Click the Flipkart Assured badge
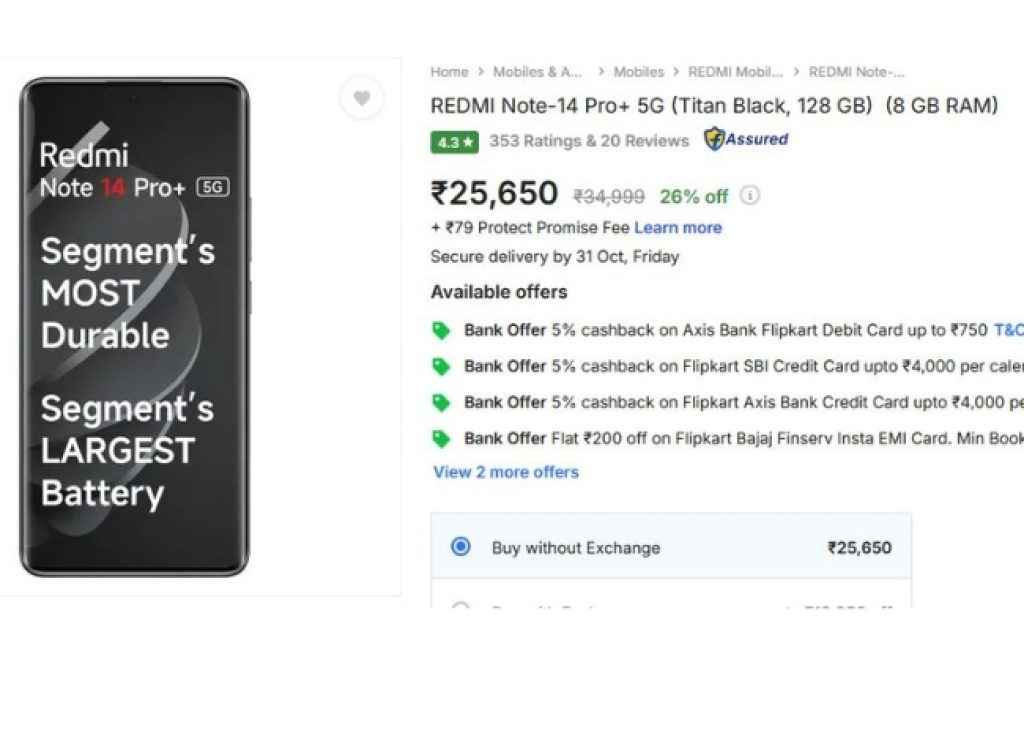Viewport: 1024px width, 756px height. coord(746,139)
